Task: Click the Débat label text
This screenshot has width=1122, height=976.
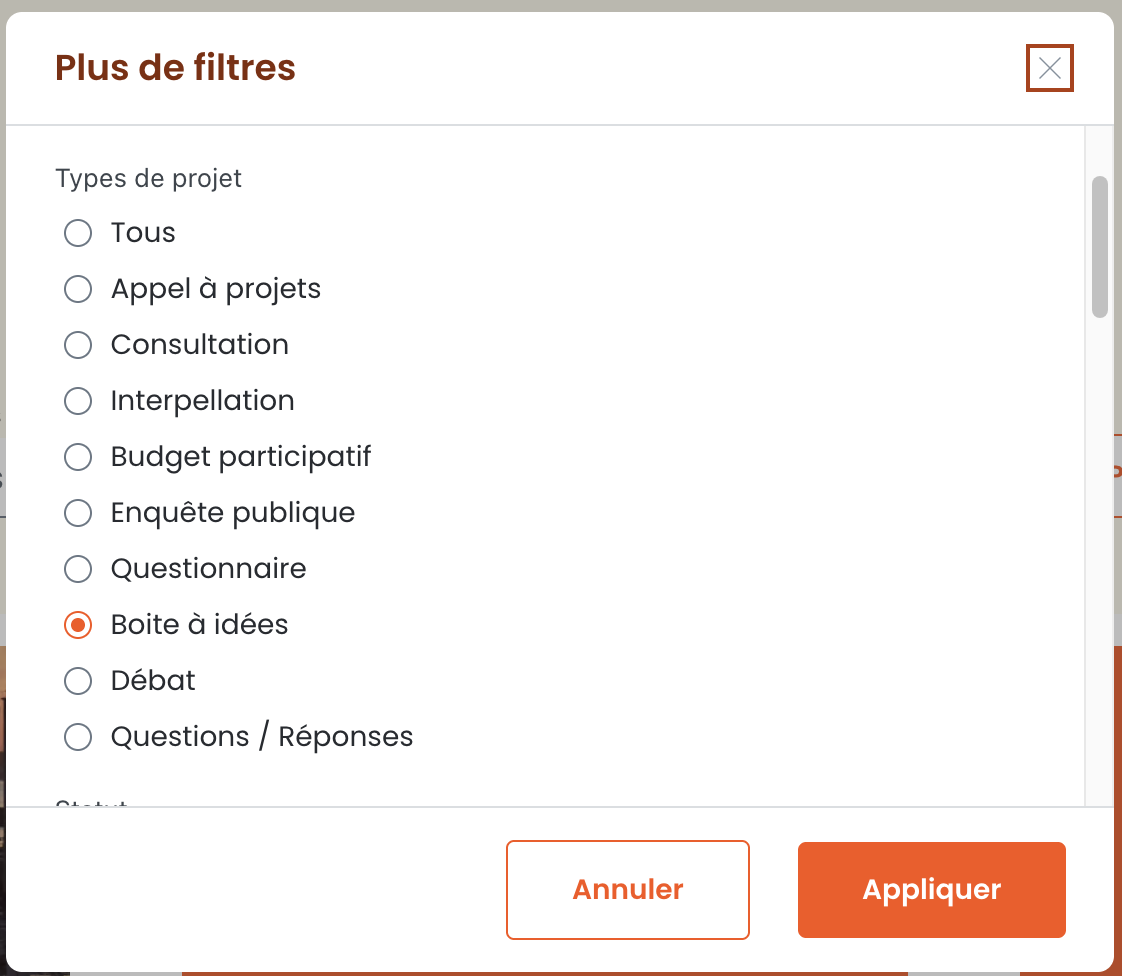Action: click(153, 680)
